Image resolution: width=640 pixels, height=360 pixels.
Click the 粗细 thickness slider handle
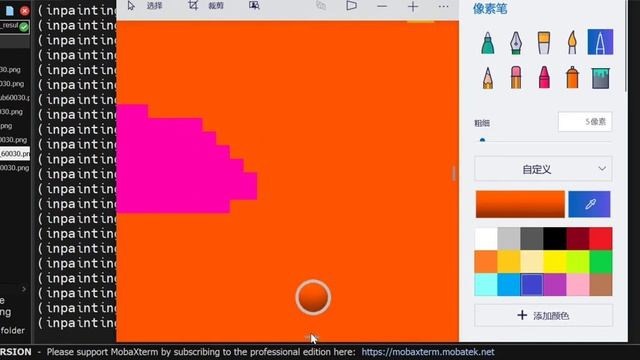(x=482, y=140)
